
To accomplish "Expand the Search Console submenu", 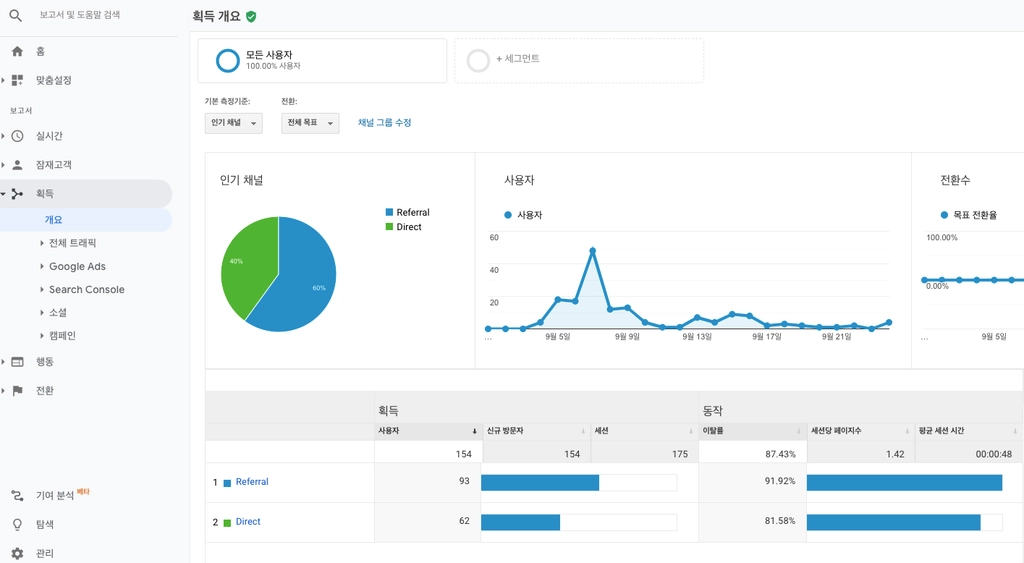I will 87,289.
